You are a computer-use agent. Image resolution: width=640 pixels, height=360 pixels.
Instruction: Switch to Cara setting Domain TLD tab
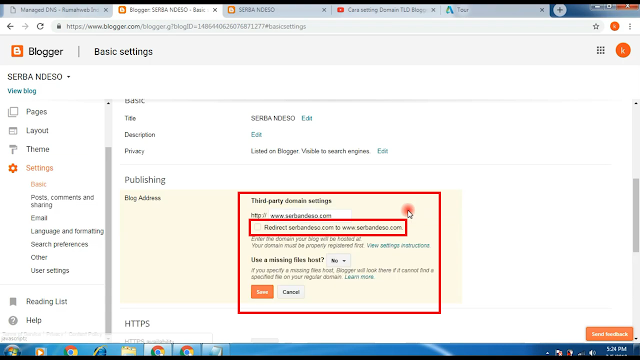pos(386,10)
